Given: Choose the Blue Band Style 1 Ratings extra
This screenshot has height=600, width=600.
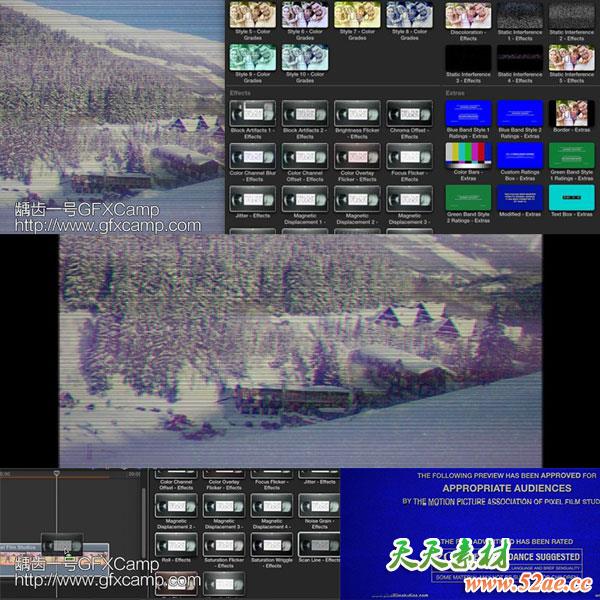Looking at the screenshot, I should coord(467,113).
